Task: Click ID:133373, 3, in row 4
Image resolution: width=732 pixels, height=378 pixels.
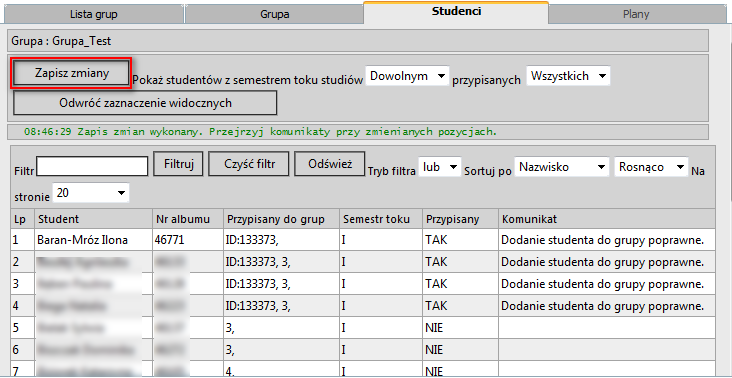Action: [258, 306]
